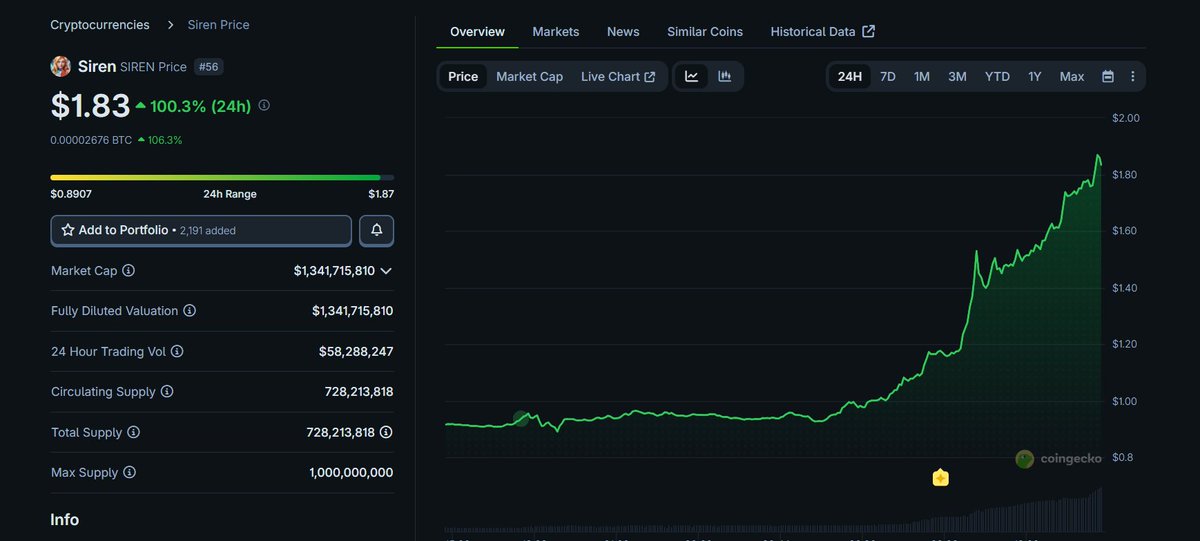Open the News tab
This screenshot has height=541, width=1200.
[623, 32]
